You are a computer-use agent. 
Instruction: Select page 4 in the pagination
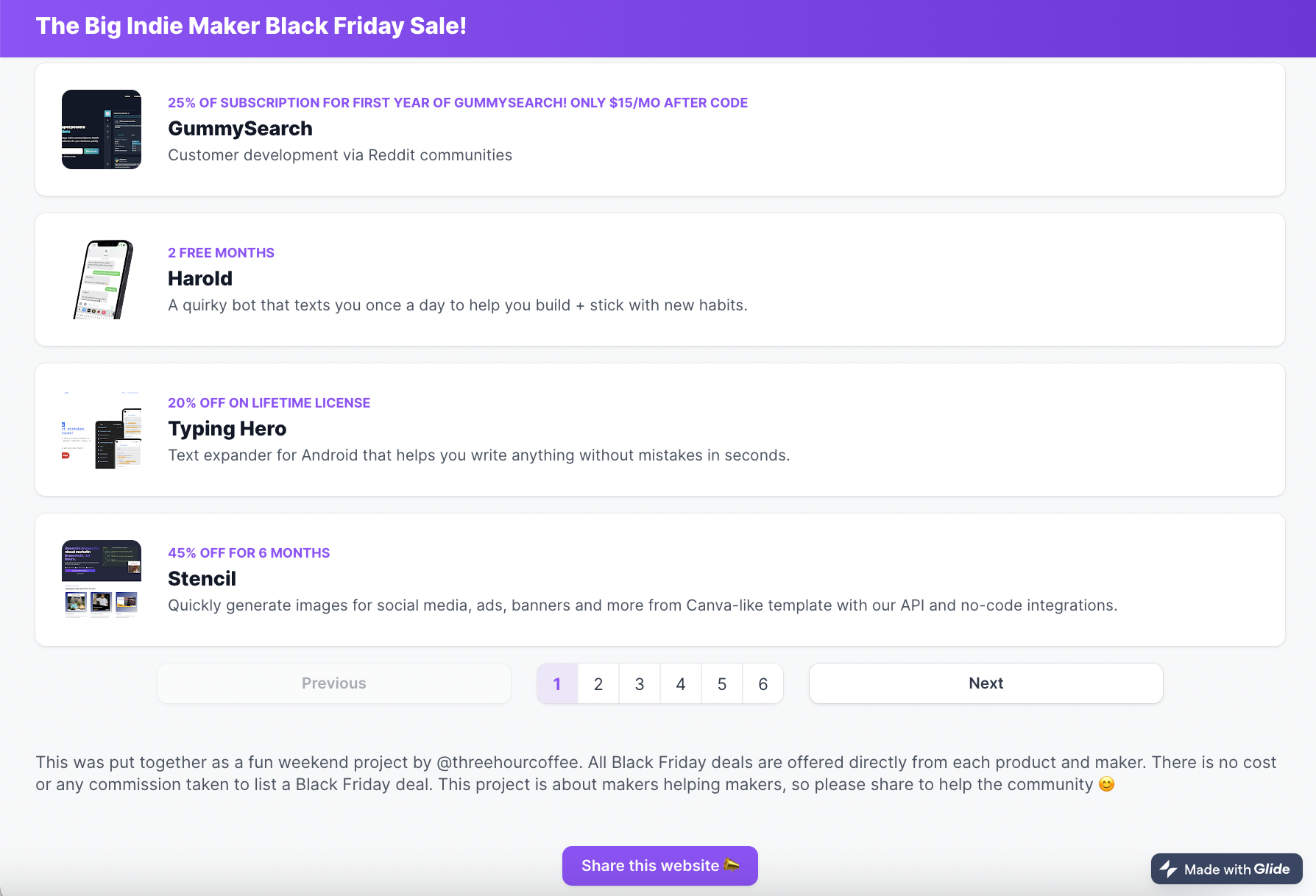pos(681,683)
